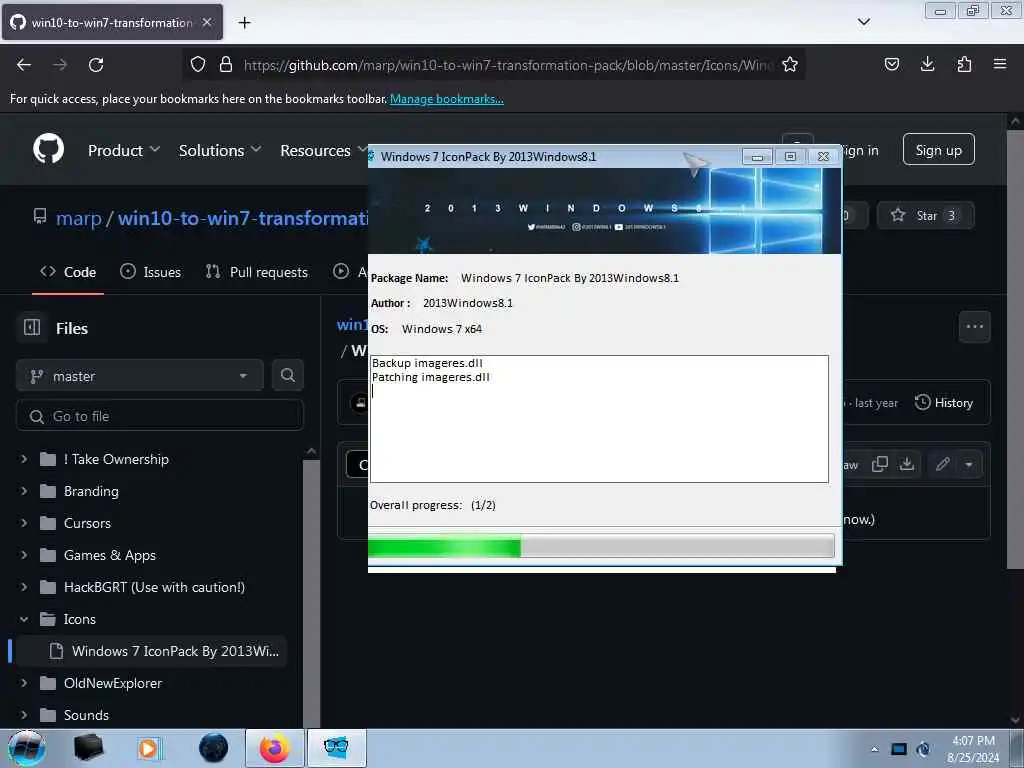Open the Pocket save icon in Firefox toolbar
Image resolution: width=1024 pixels, height=768 pixels.
coord(891,64)
